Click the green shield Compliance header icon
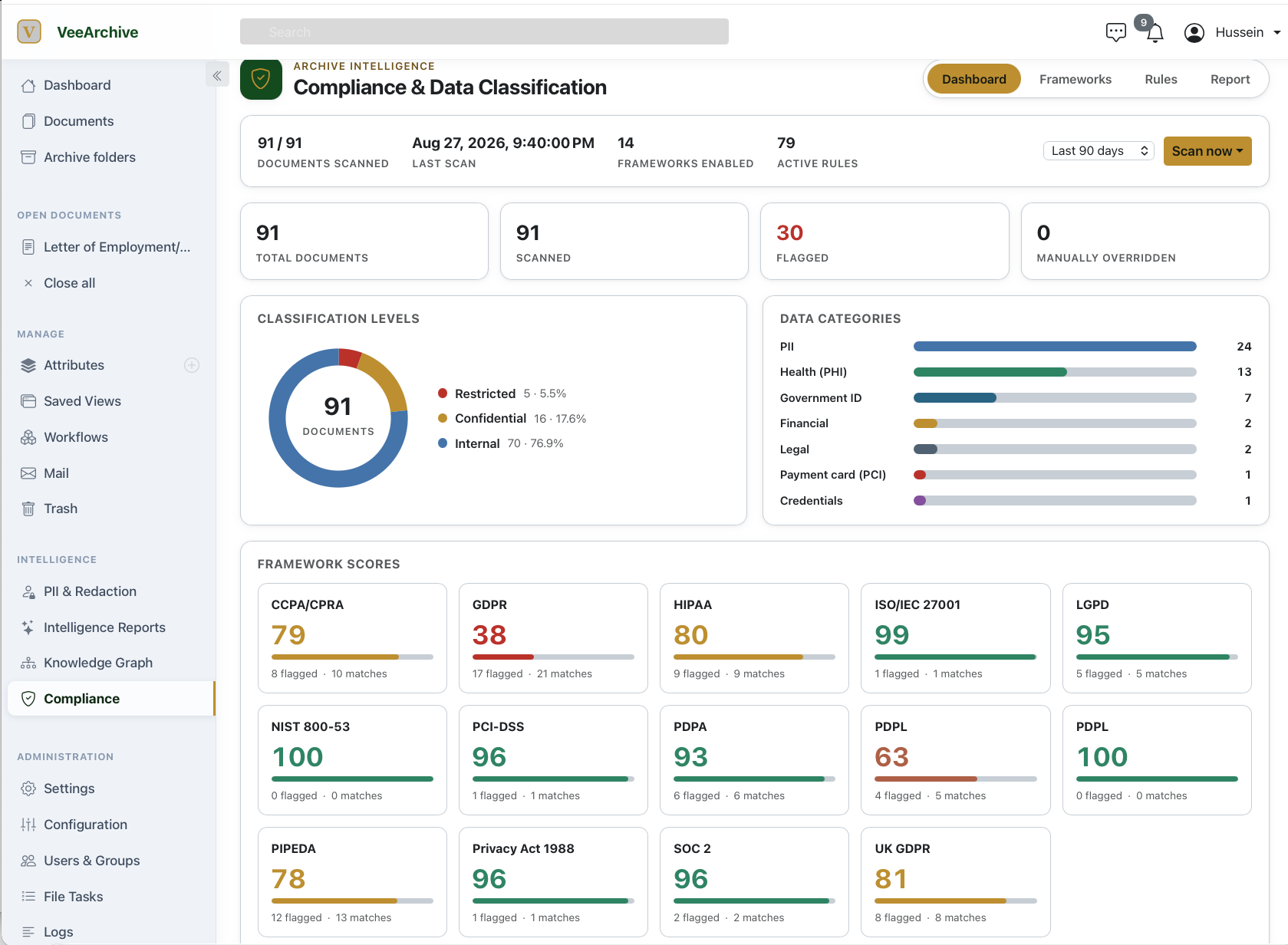The height and width of the screenshot is (945, 1288). (x=261, y=79)
